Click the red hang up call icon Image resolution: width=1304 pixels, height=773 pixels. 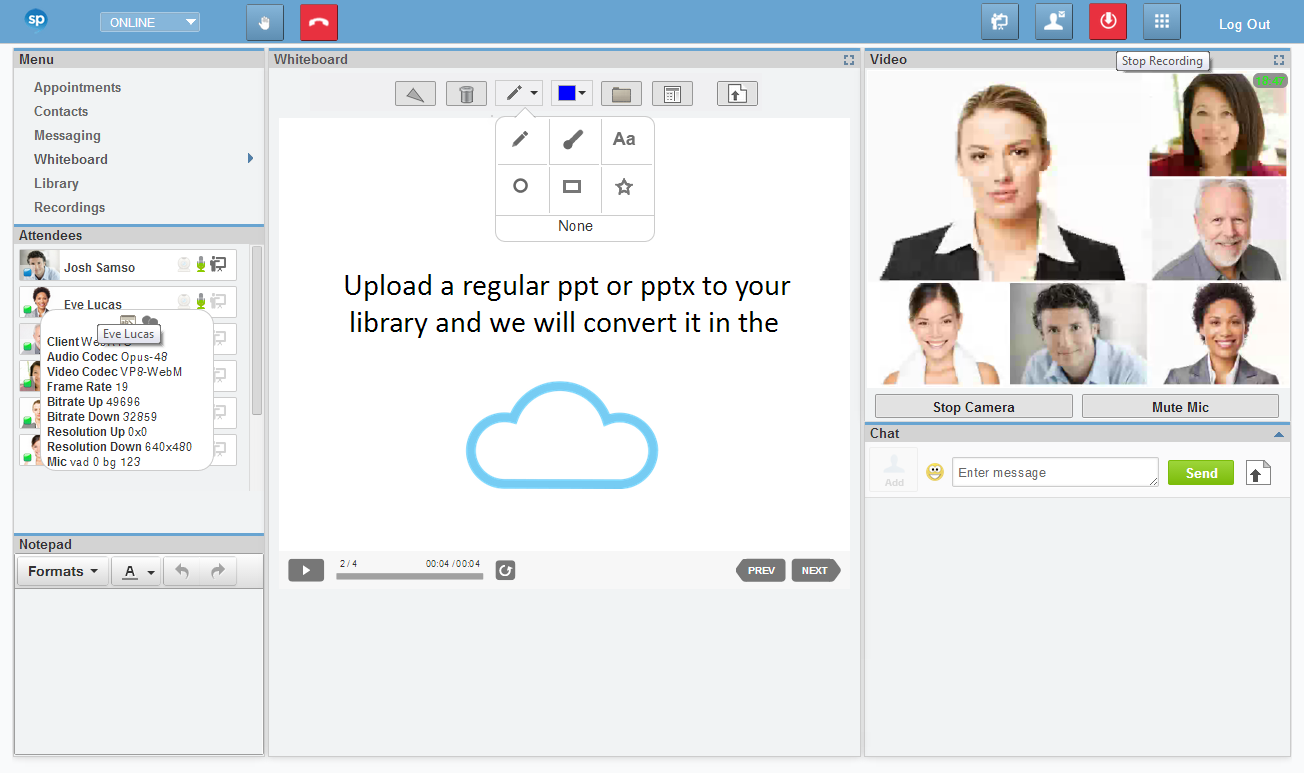(319, 22)
